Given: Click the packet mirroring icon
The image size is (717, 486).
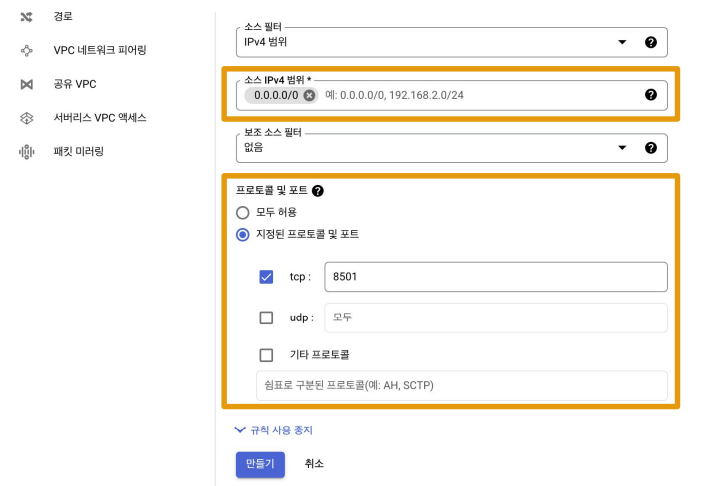Looking at the screenshot, I should click(27, 152).
